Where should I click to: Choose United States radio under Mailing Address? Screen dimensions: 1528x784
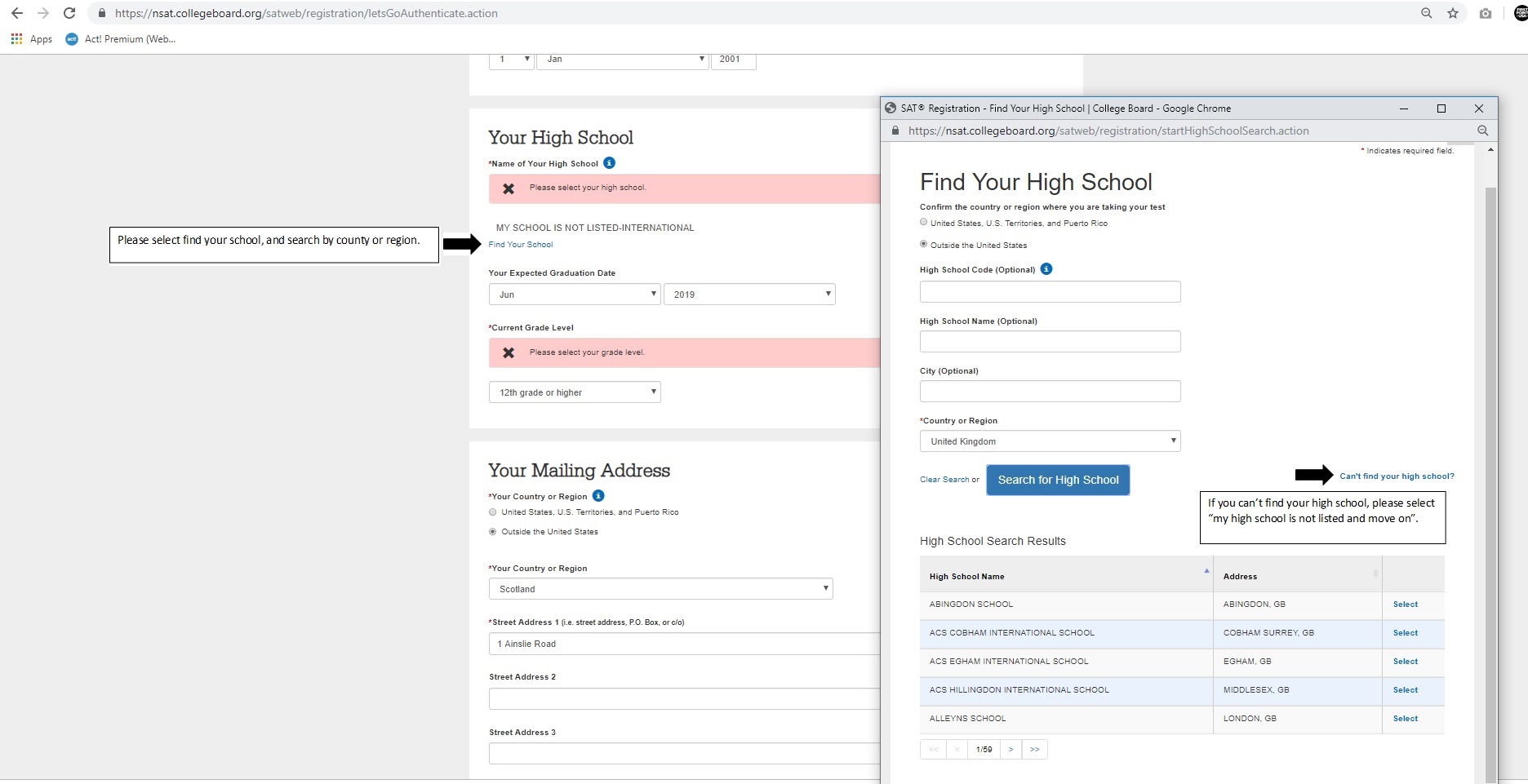click(x=492, y=512)
